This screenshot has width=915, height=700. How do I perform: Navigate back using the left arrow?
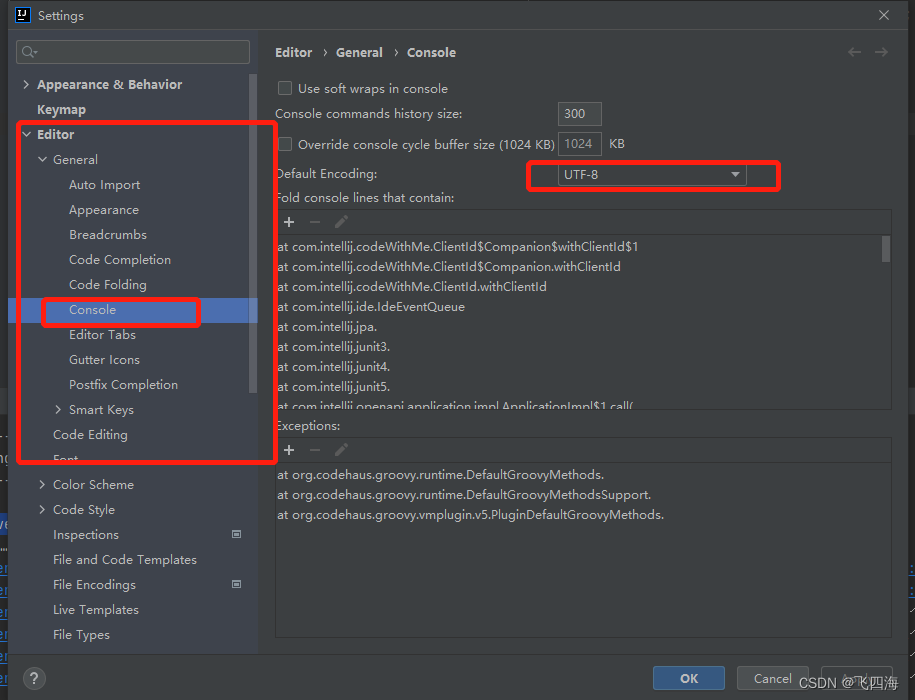click(853, 52)
